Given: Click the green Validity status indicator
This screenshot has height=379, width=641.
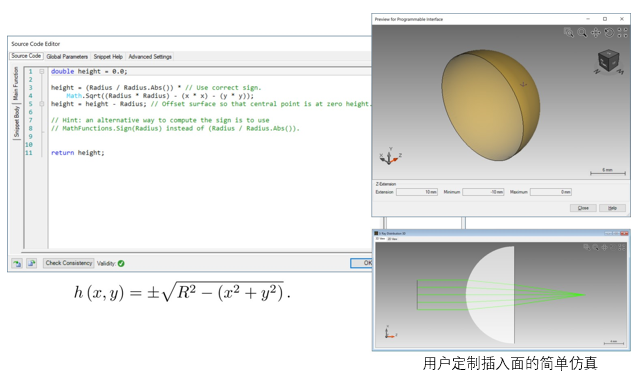Looking at the screenshot, I should tap(121, 263).
